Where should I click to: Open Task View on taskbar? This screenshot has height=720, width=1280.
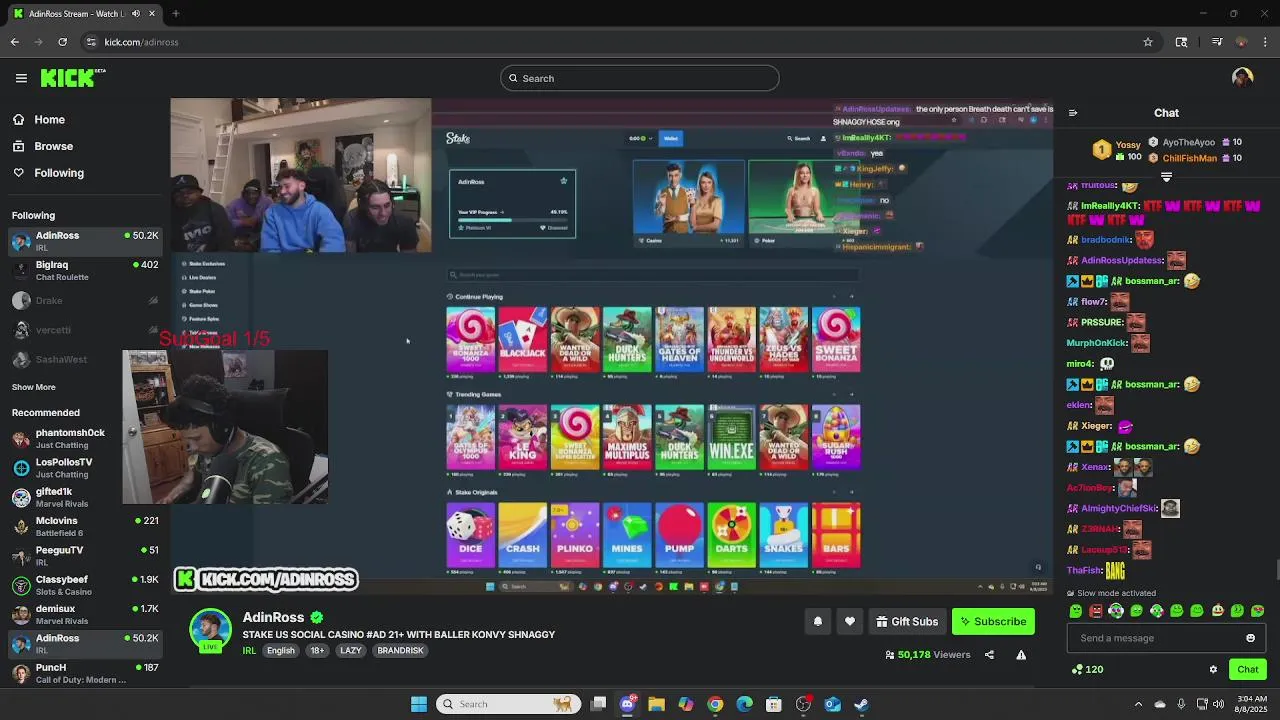pos(598,704)
